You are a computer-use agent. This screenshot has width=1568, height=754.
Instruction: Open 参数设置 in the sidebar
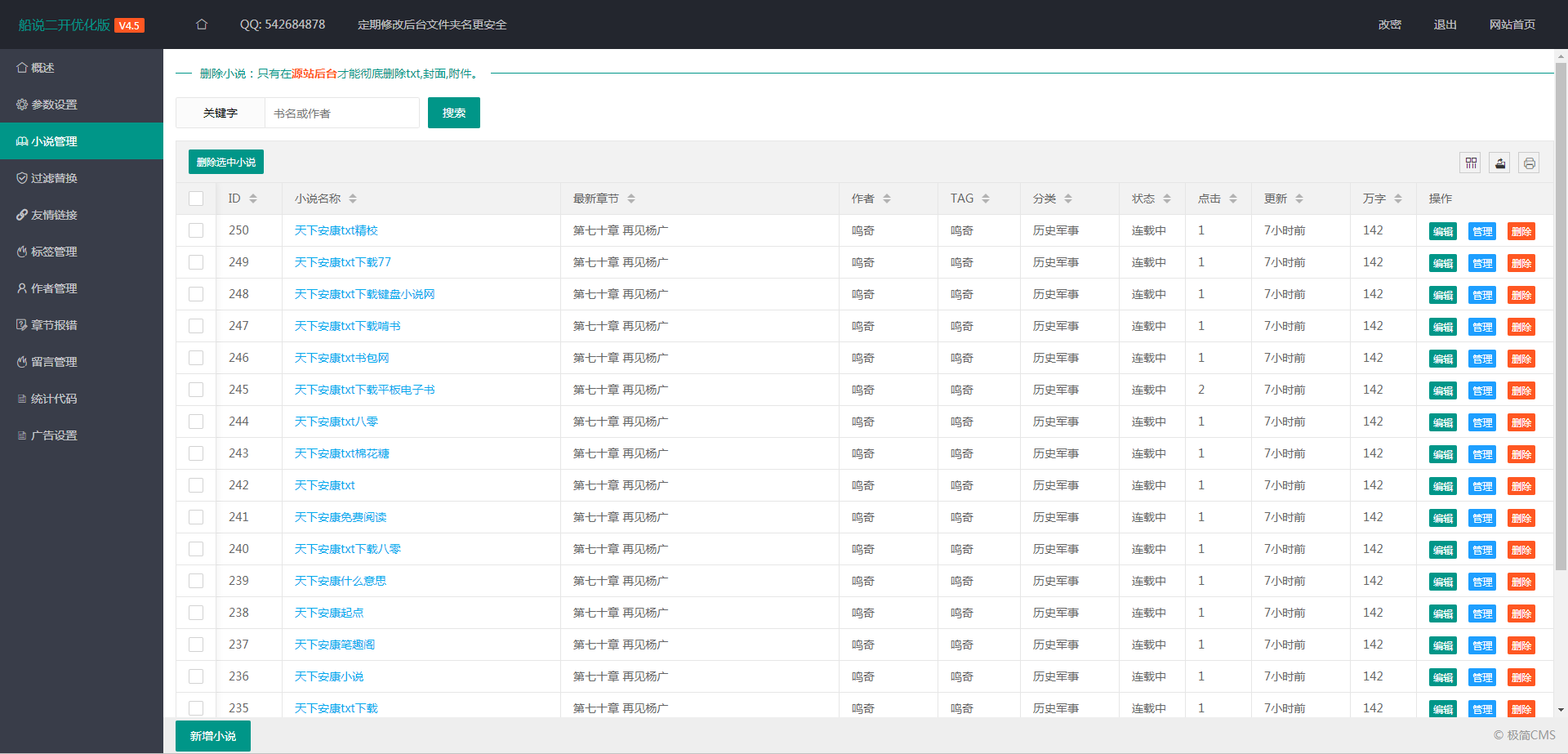tap(82, 105)
